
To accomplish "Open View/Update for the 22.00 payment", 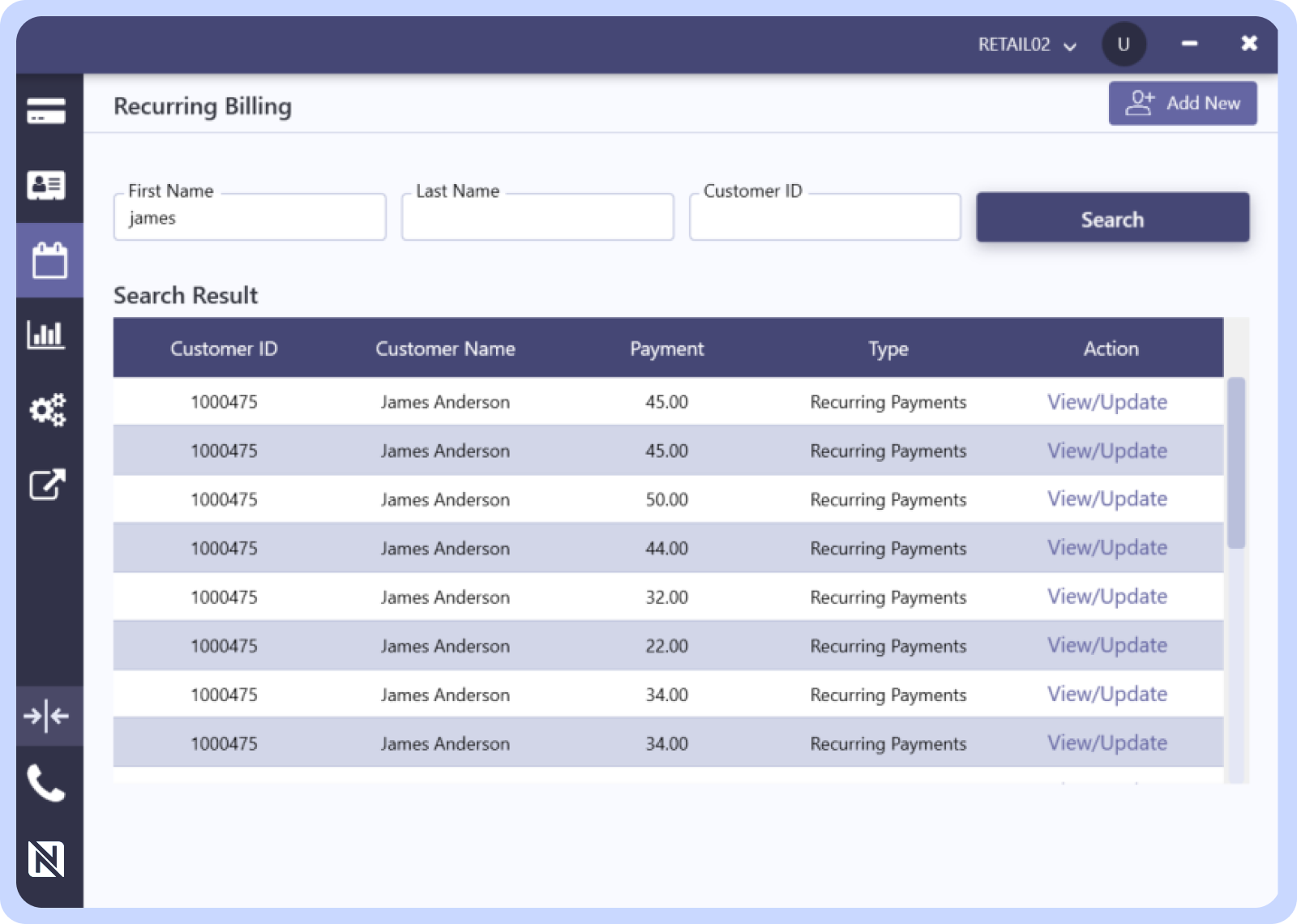I will click(x=1107, y=645).
